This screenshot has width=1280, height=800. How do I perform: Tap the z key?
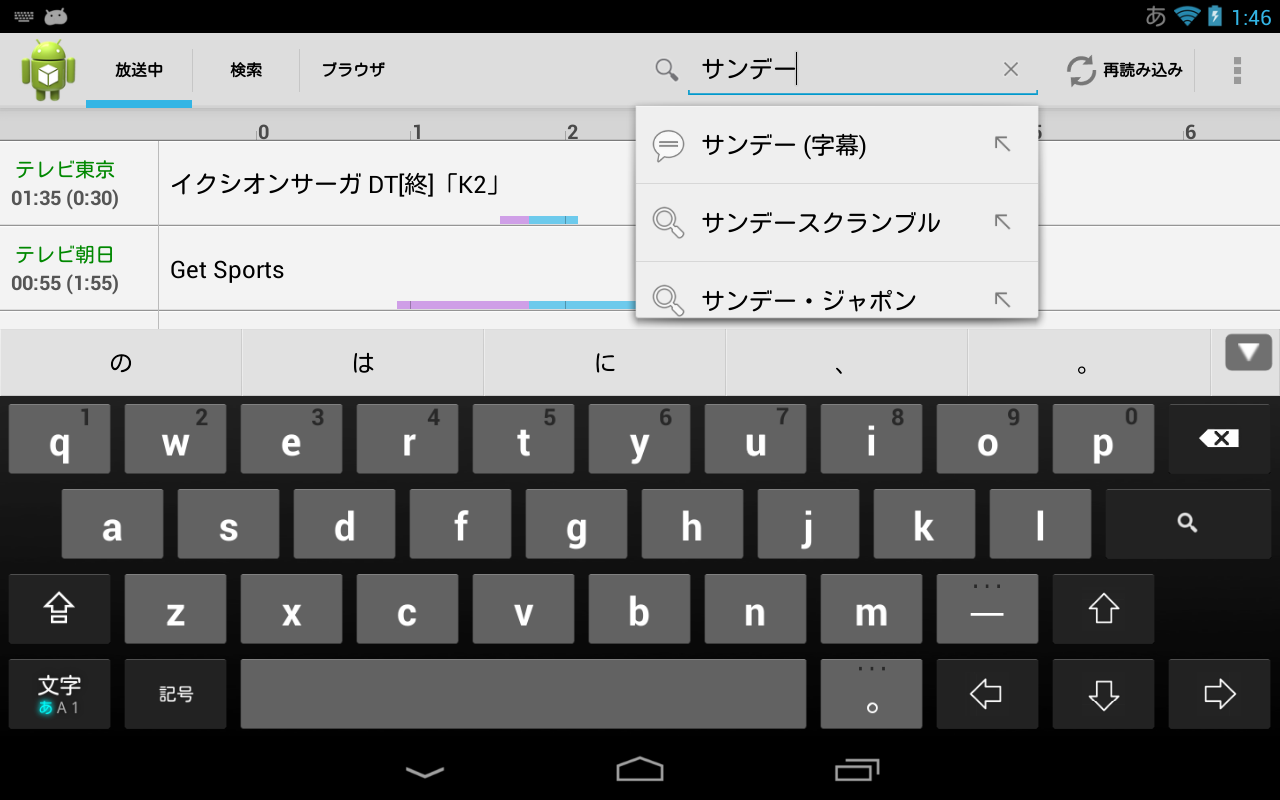coord(175,608)
